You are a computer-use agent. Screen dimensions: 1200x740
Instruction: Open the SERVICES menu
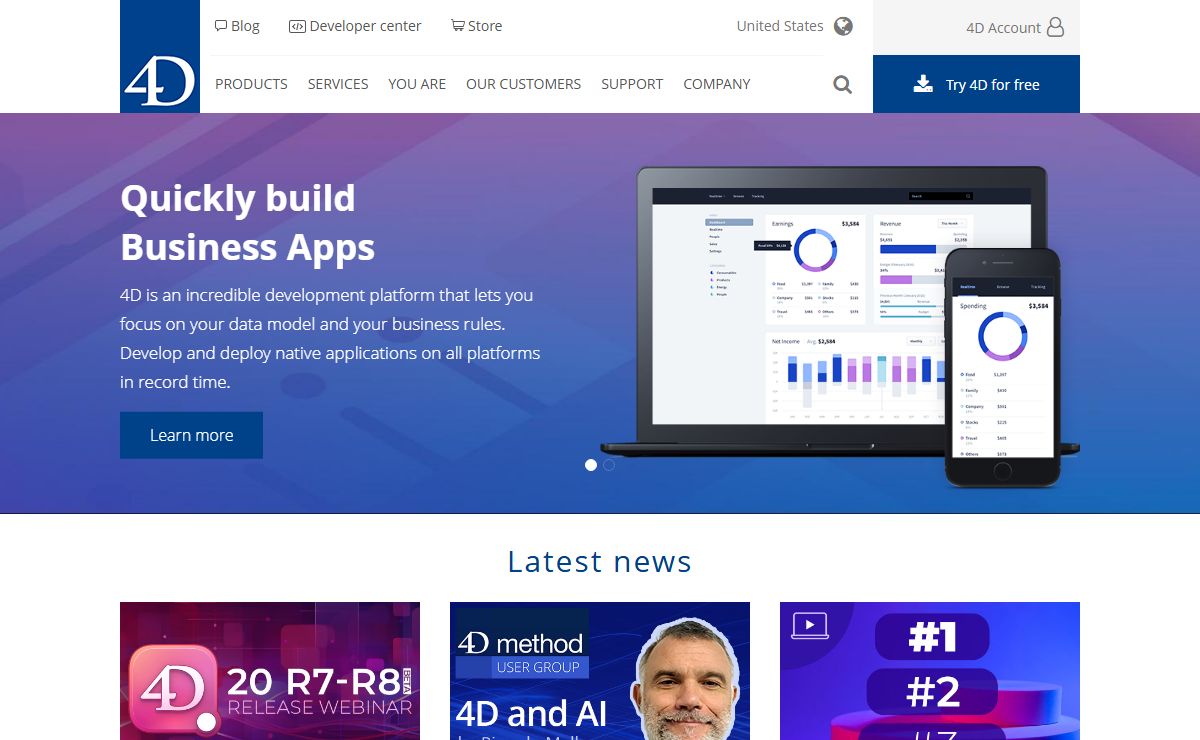pos(338,84)
